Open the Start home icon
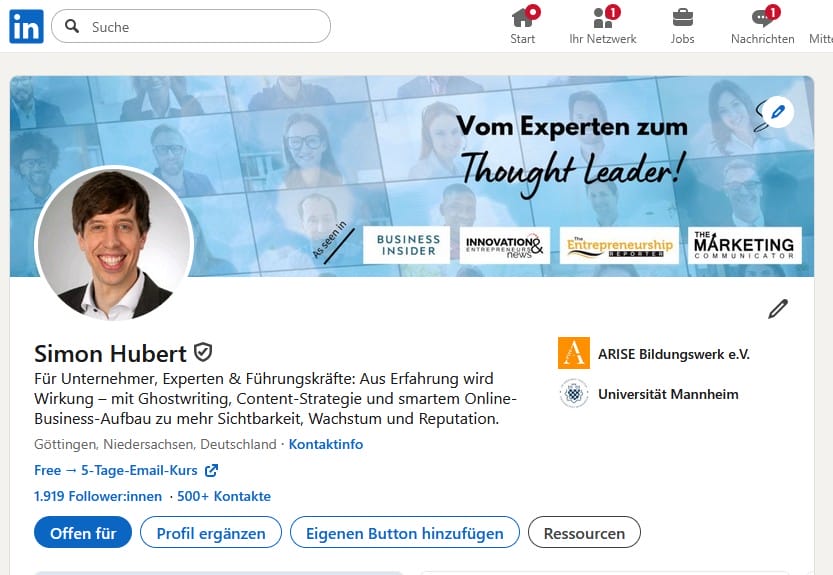Image resolution: width=833 pixels, height=575 pixels. pos(523,18)
